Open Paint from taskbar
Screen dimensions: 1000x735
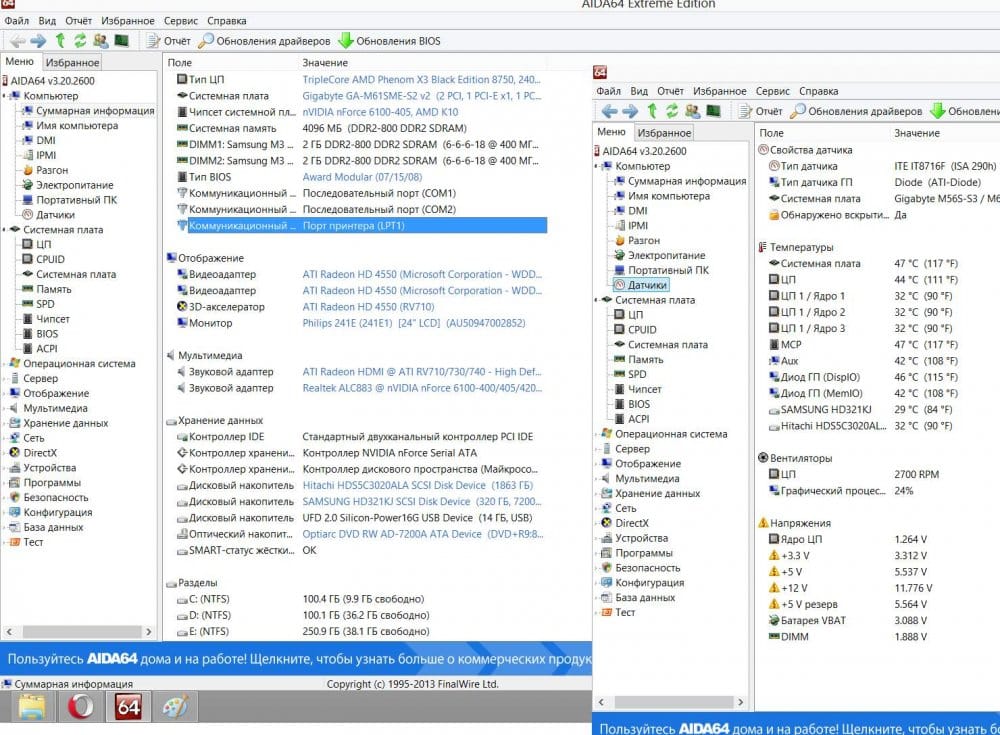click(175, 707)
